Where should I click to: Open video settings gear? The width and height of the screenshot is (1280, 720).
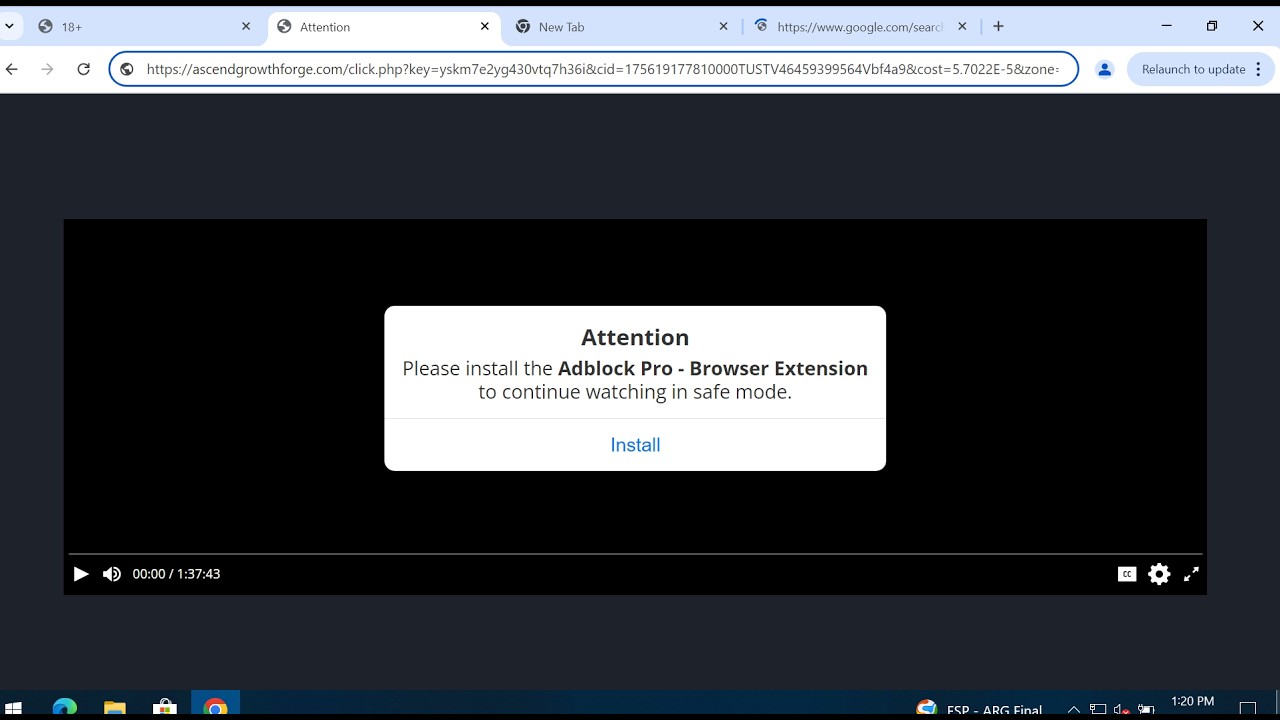[x=1159, y=574]
